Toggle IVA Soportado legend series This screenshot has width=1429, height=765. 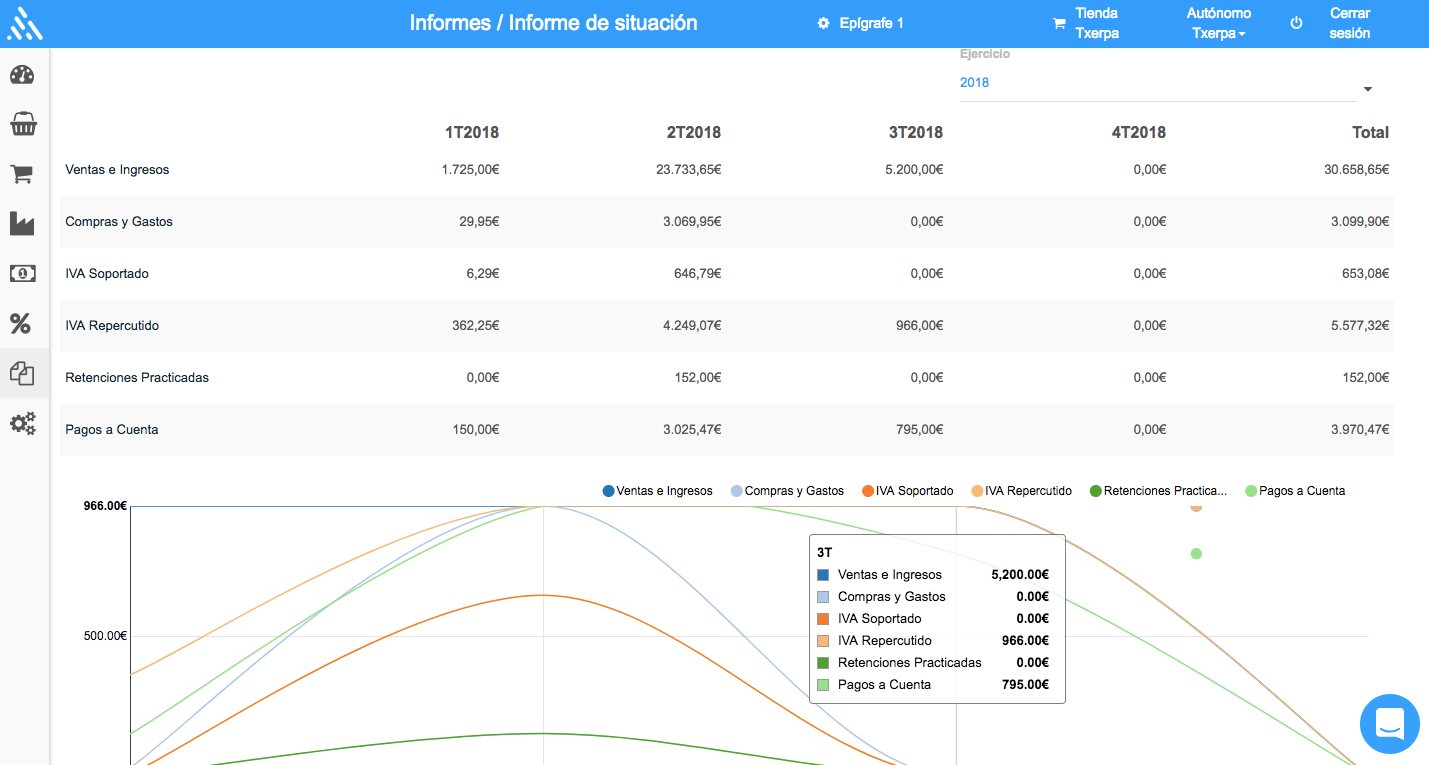(908, 491)
